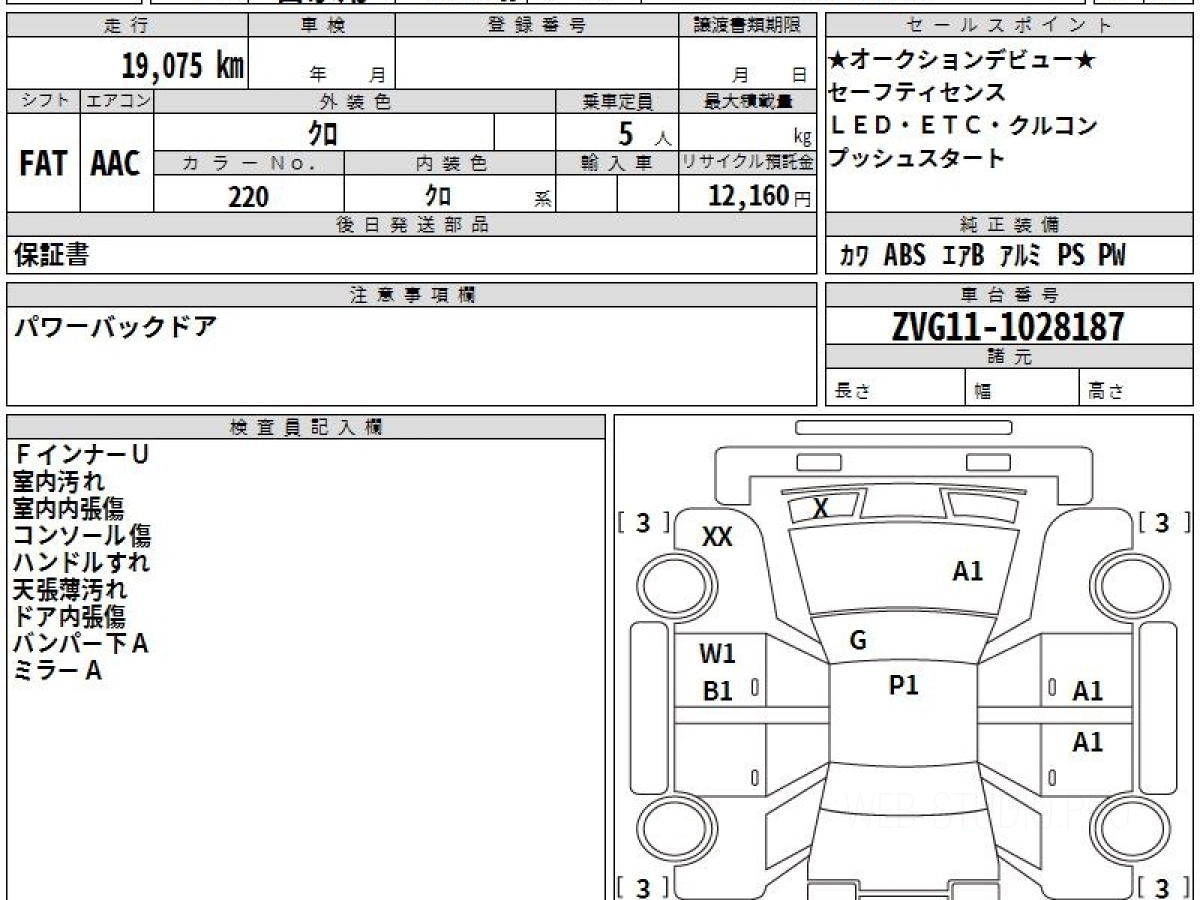Select the PW equipment item

[x=1112, y=256]
